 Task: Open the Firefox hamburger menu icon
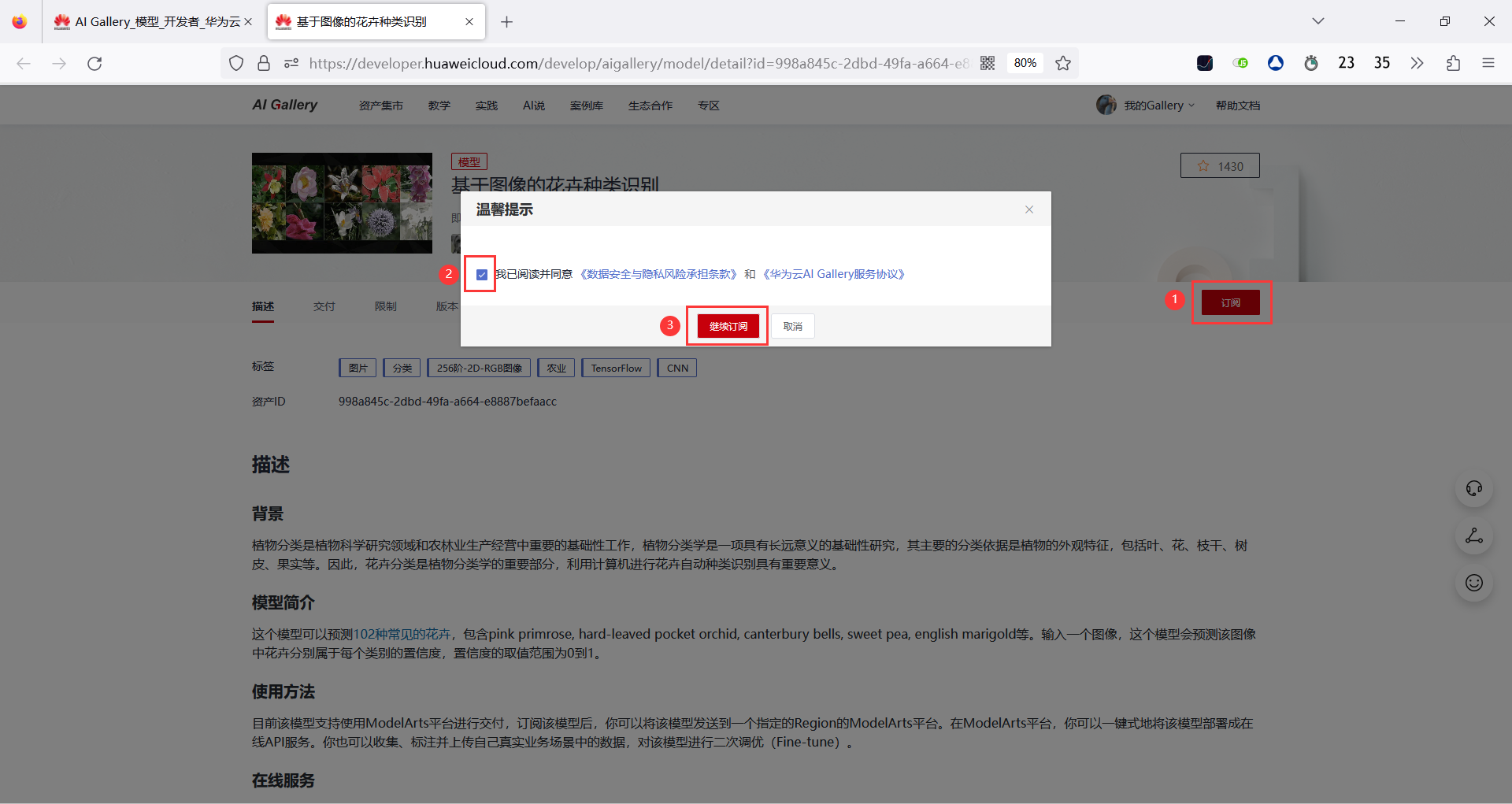[x=1488, y=63]
